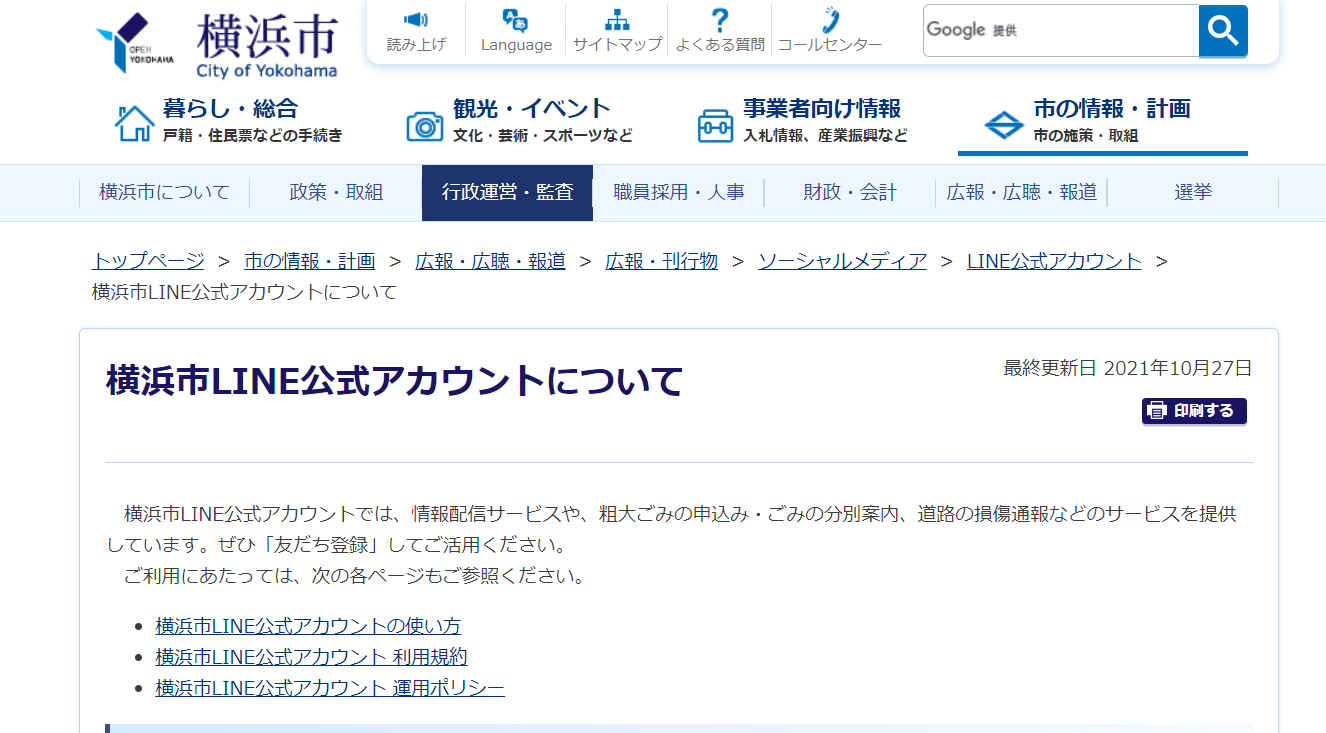Viewport: 1326px width, 733px height.
Task: Select the 職員採用・人事 tab
Action: click(x=679, y=193)
